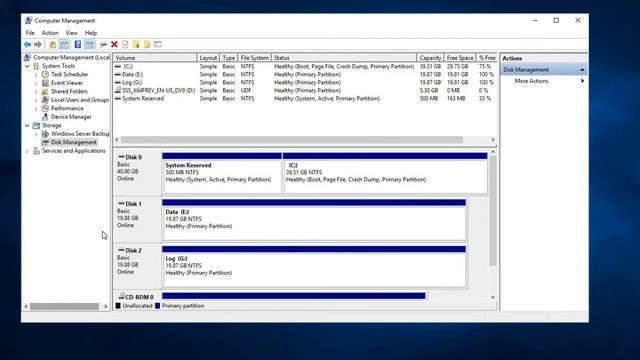Viewport: 640px width, 360px height.
Task: Click the Computer Management (Local) root icon
Action: pos(27,58)
